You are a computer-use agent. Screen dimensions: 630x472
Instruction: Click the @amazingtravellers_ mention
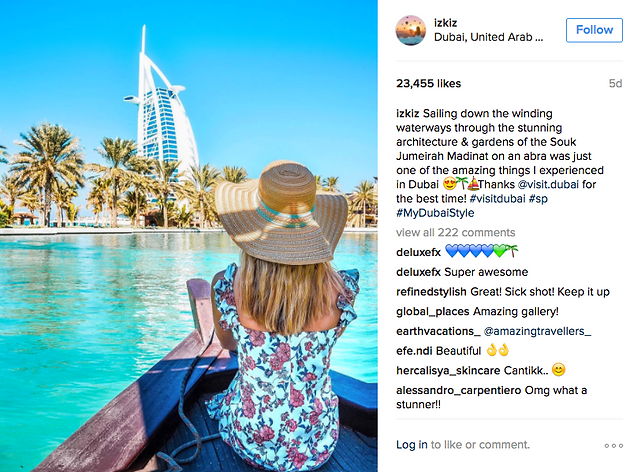tap(537, 331)
